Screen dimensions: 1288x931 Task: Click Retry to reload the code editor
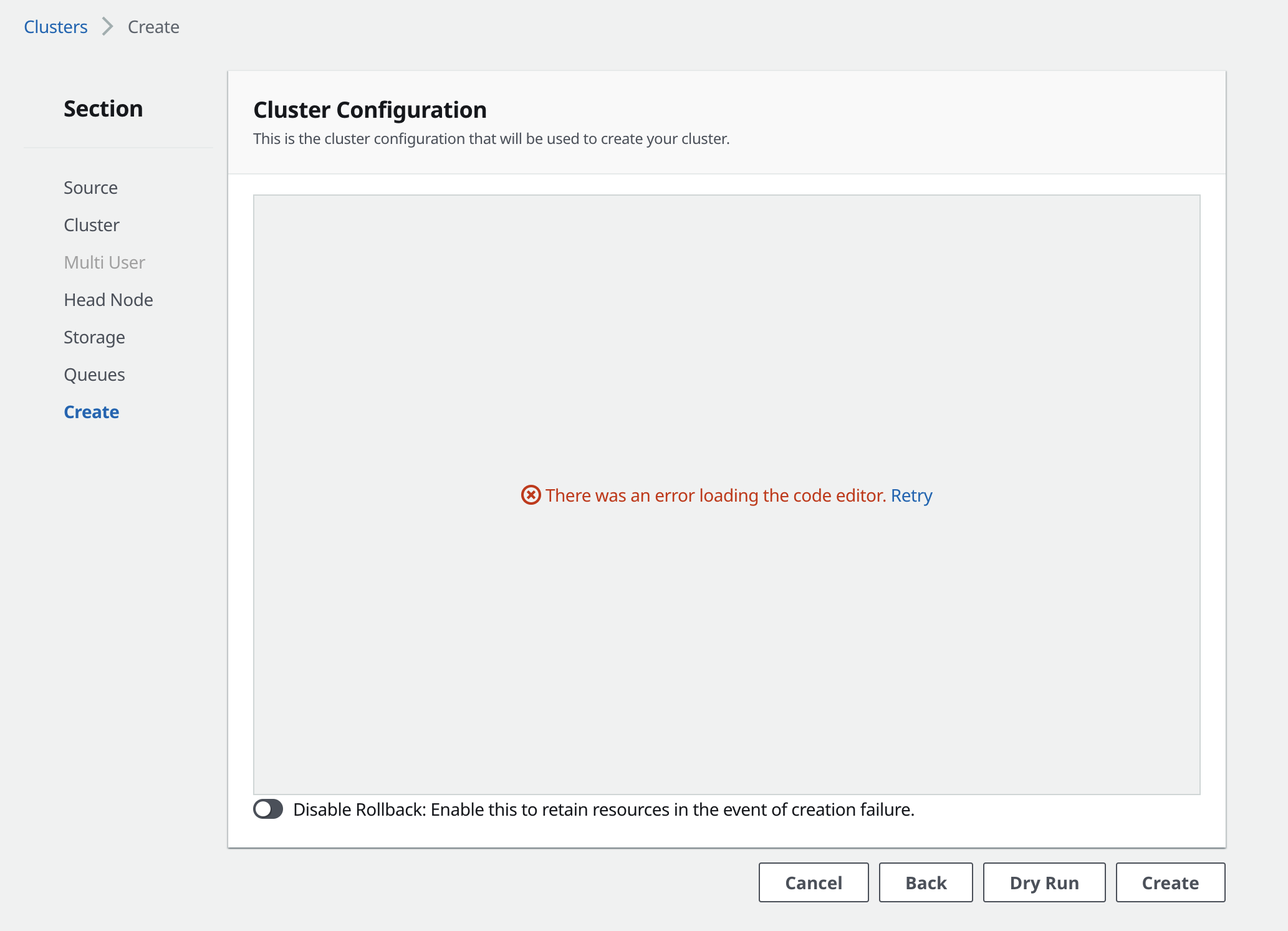pyautogui.click(x=911, y=495)
